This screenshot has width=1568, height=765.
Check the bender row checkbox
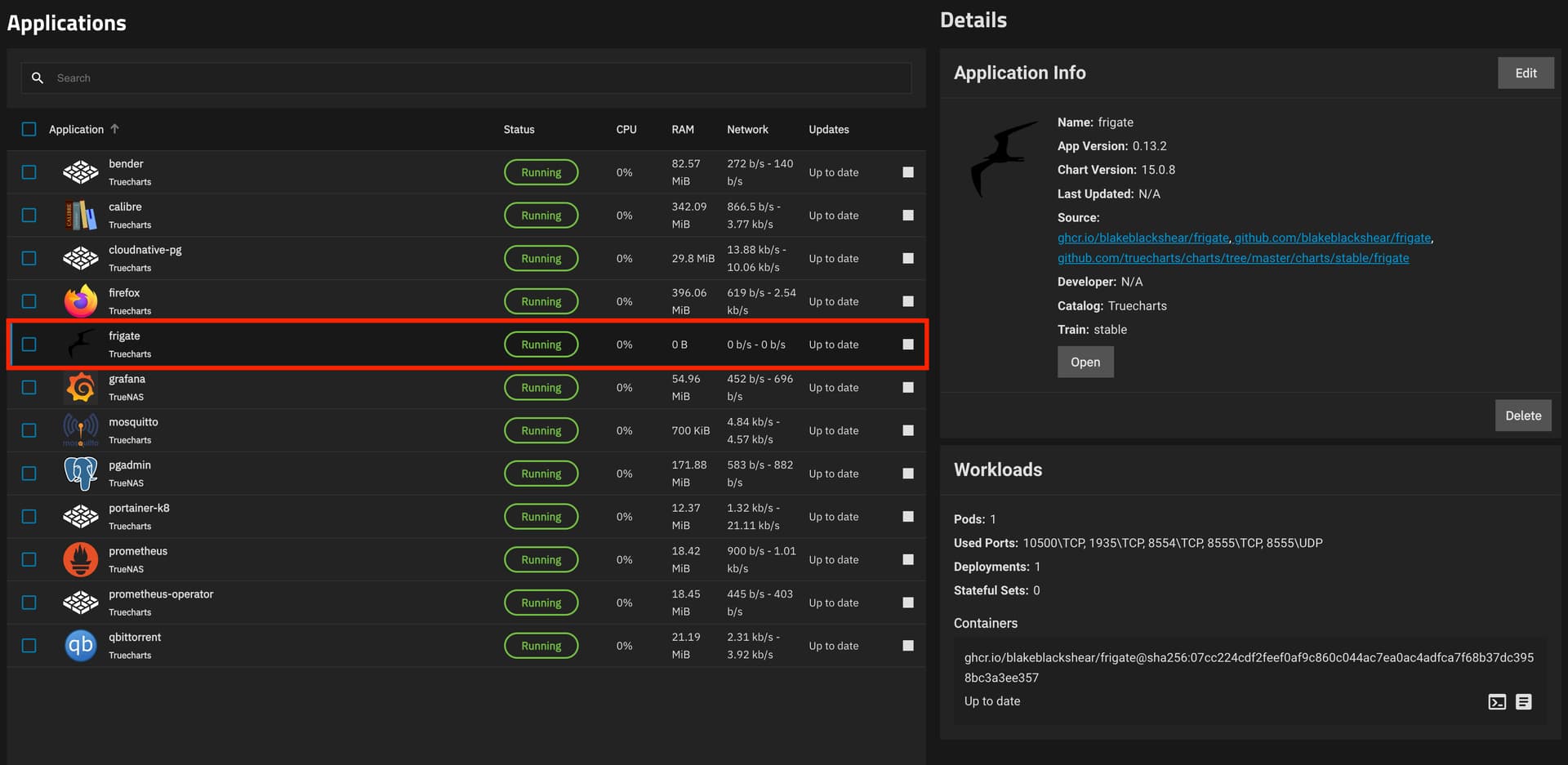pos(29,172)
